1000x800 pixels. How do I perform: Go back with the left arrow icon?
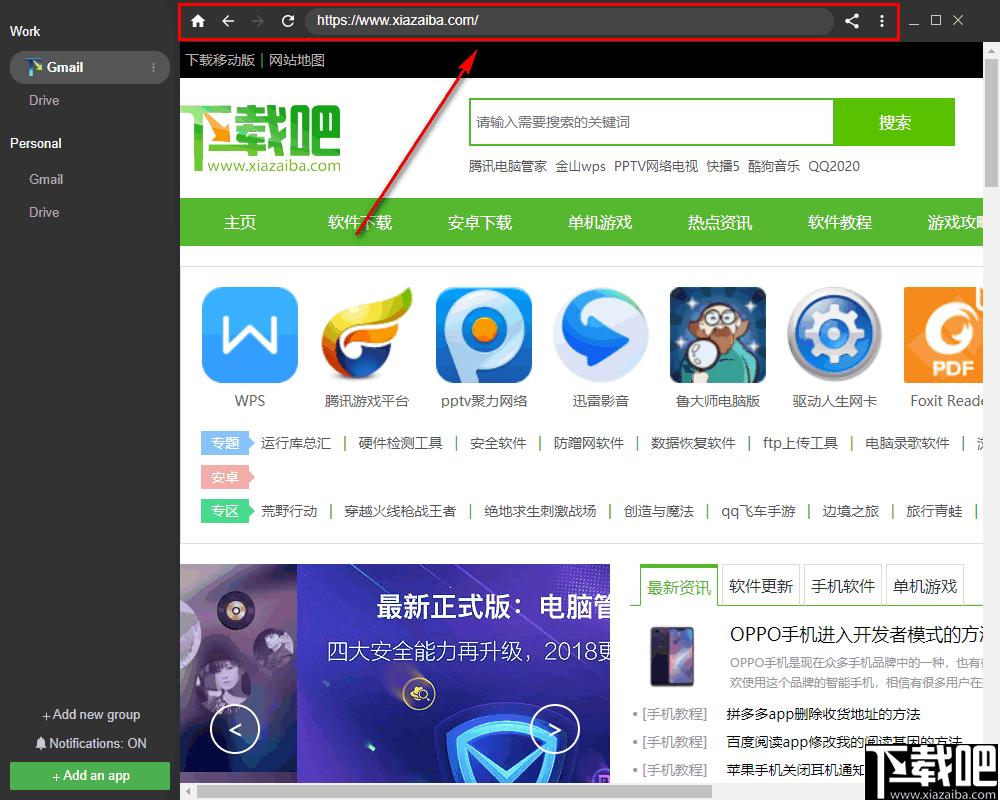(228, 21)
